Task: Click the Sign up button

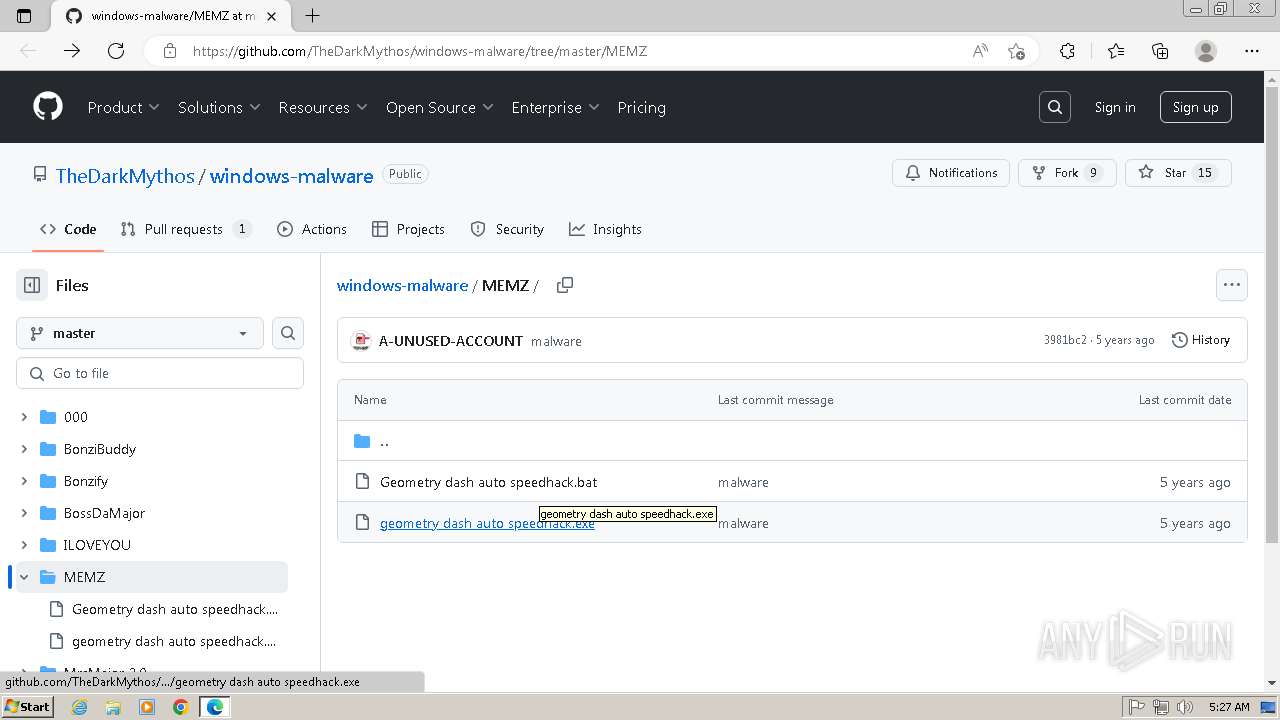Action: point(1195,107)
